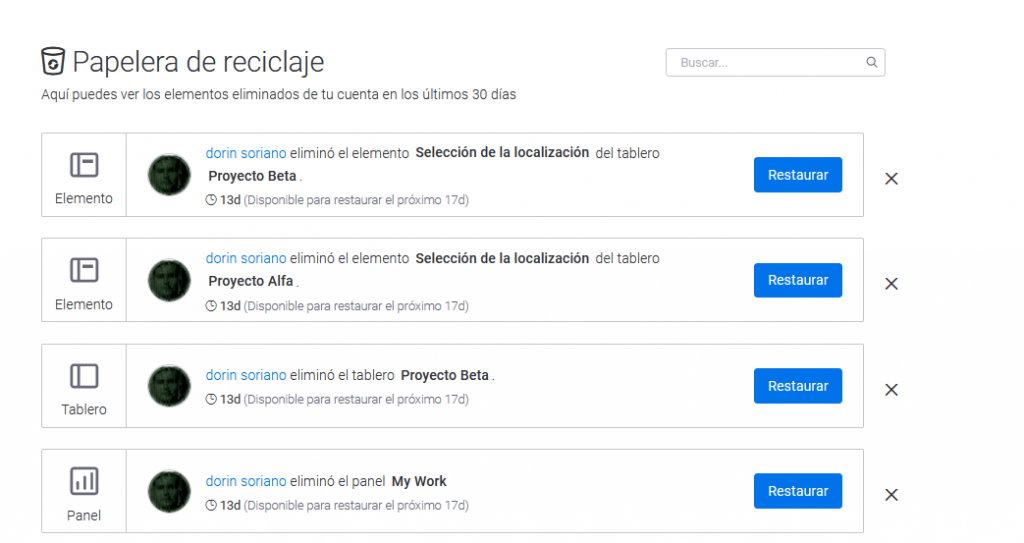Click the avatar in the Proyecto Alfa row
Image resolution: width=1024 pixels, height=543 pixels.
point(169,280)
